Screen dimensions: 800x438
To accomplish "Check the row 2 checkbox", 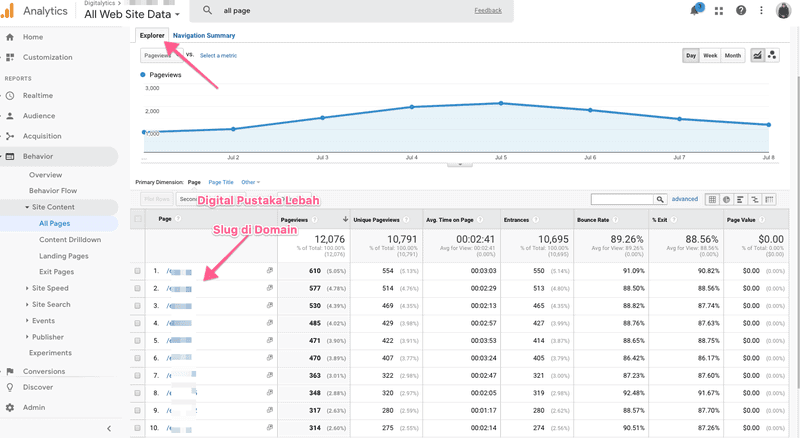I will [138, 288].
